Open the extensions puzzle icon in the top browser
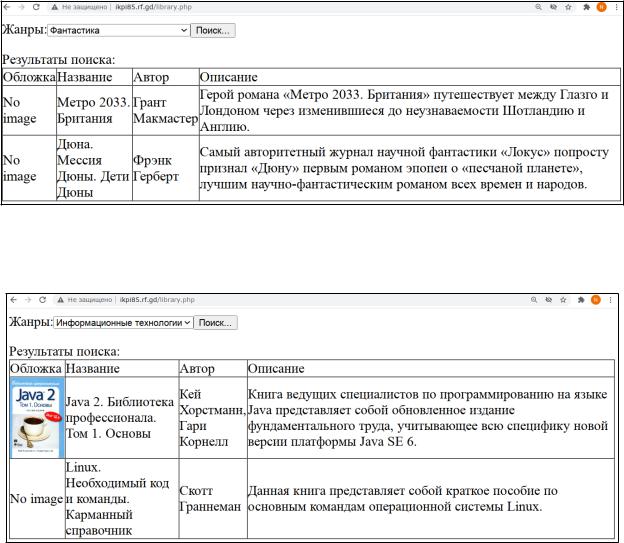Image resolution: width=624 pixels, height=543 pixels. click(585, 6)
